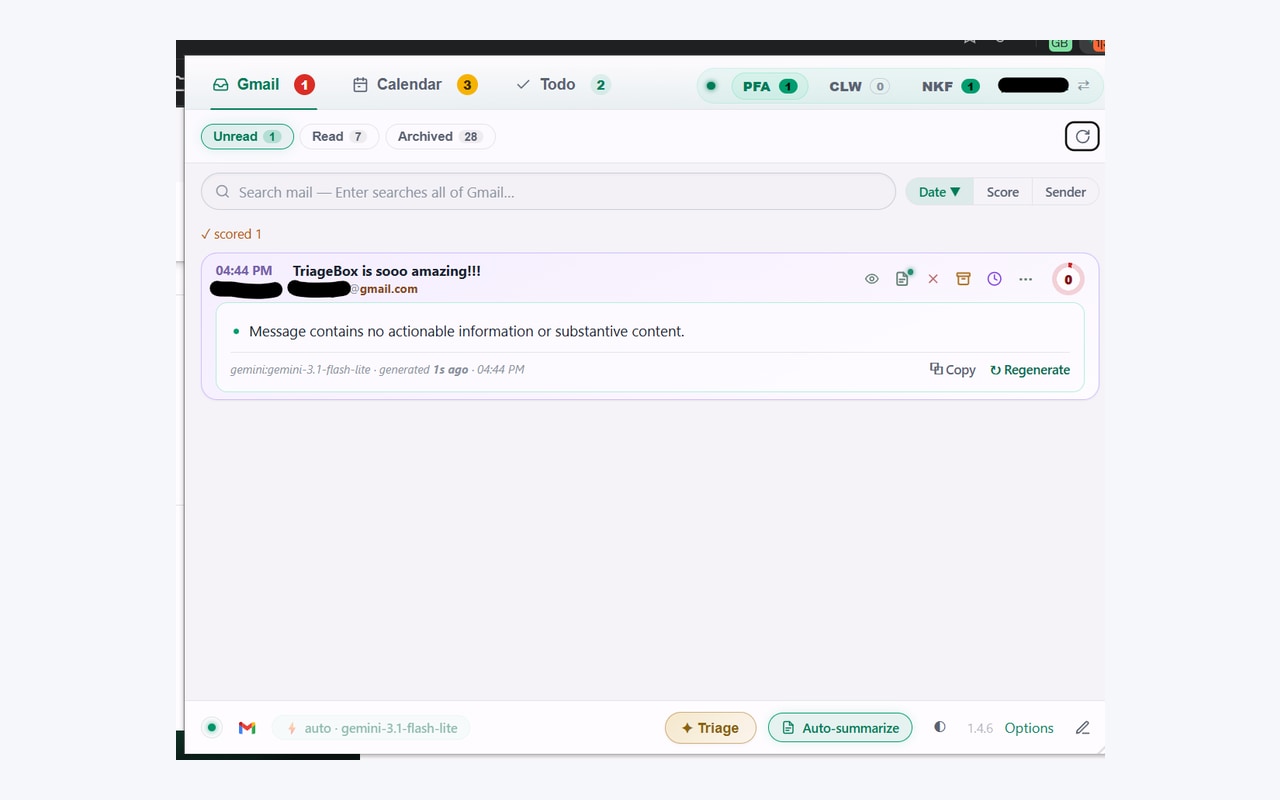
Task: Open the auto gemini-3.1-flash-lite model selector
Action: click(371, 728)
